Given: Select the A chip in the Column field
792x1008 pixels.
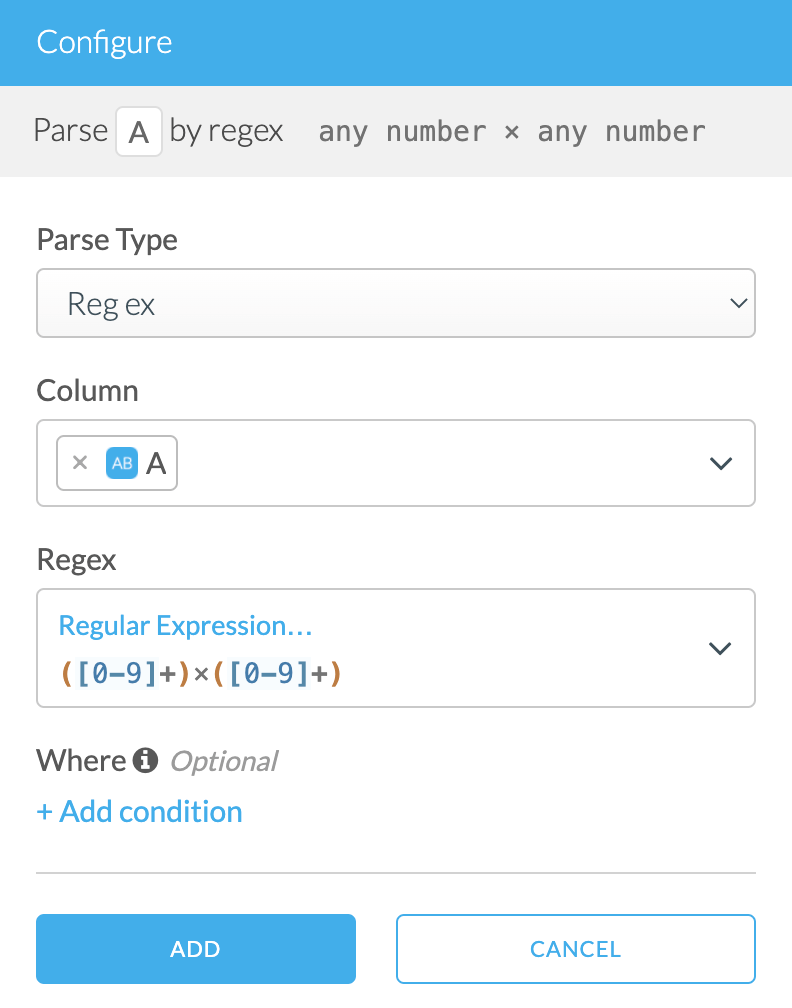Looking at the screenshot, I should click(x=156, y=462).
